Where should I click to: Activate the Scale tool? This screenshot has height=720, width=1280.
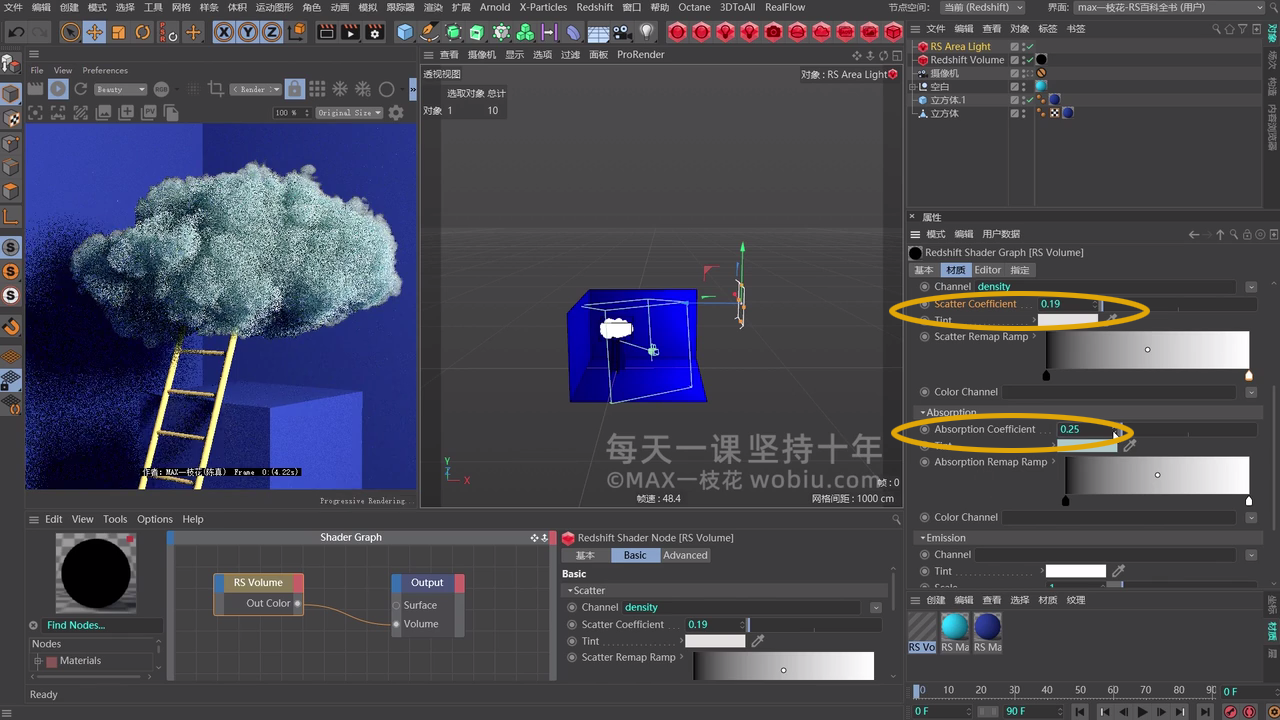pos(118,32)
